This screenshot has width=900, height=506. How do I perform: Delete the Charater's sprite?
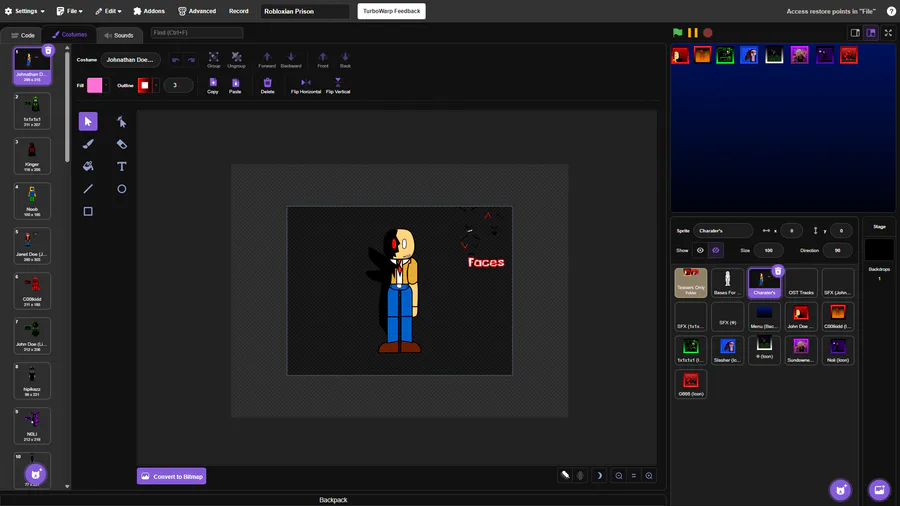point(778,271)
